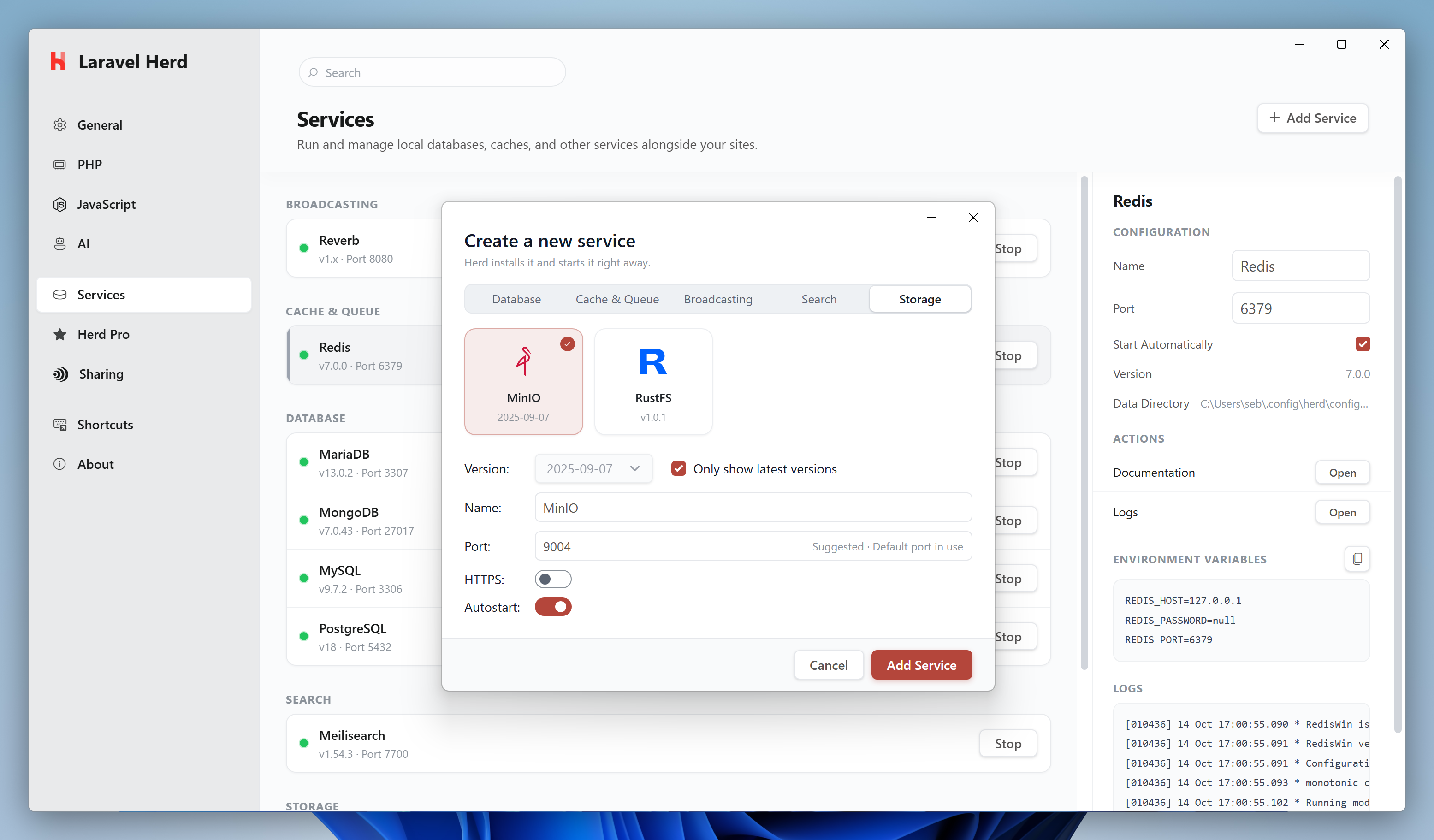Edit the service Name field
This screenshot has height=840, width=1434.
click(753, 507)
